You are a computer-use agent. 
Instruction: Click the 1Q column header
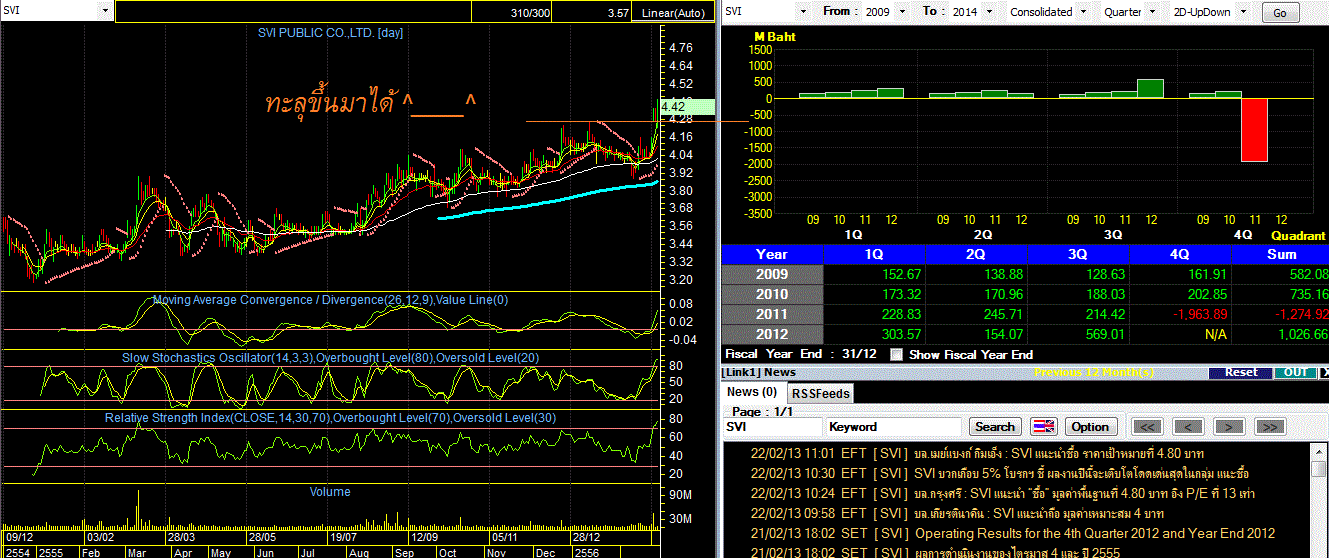coord(874,254)
